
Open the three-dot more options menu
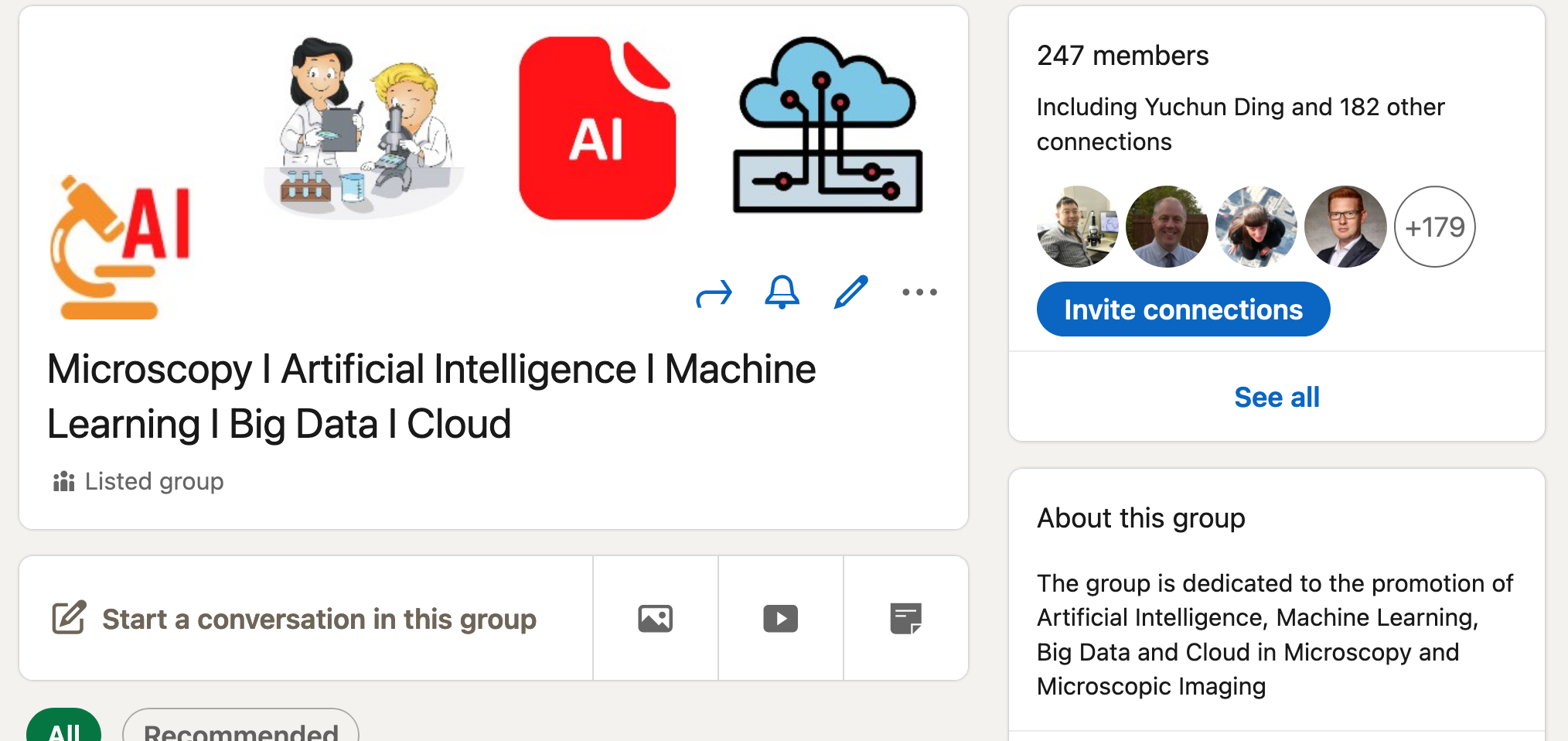[x=919, y=292]
